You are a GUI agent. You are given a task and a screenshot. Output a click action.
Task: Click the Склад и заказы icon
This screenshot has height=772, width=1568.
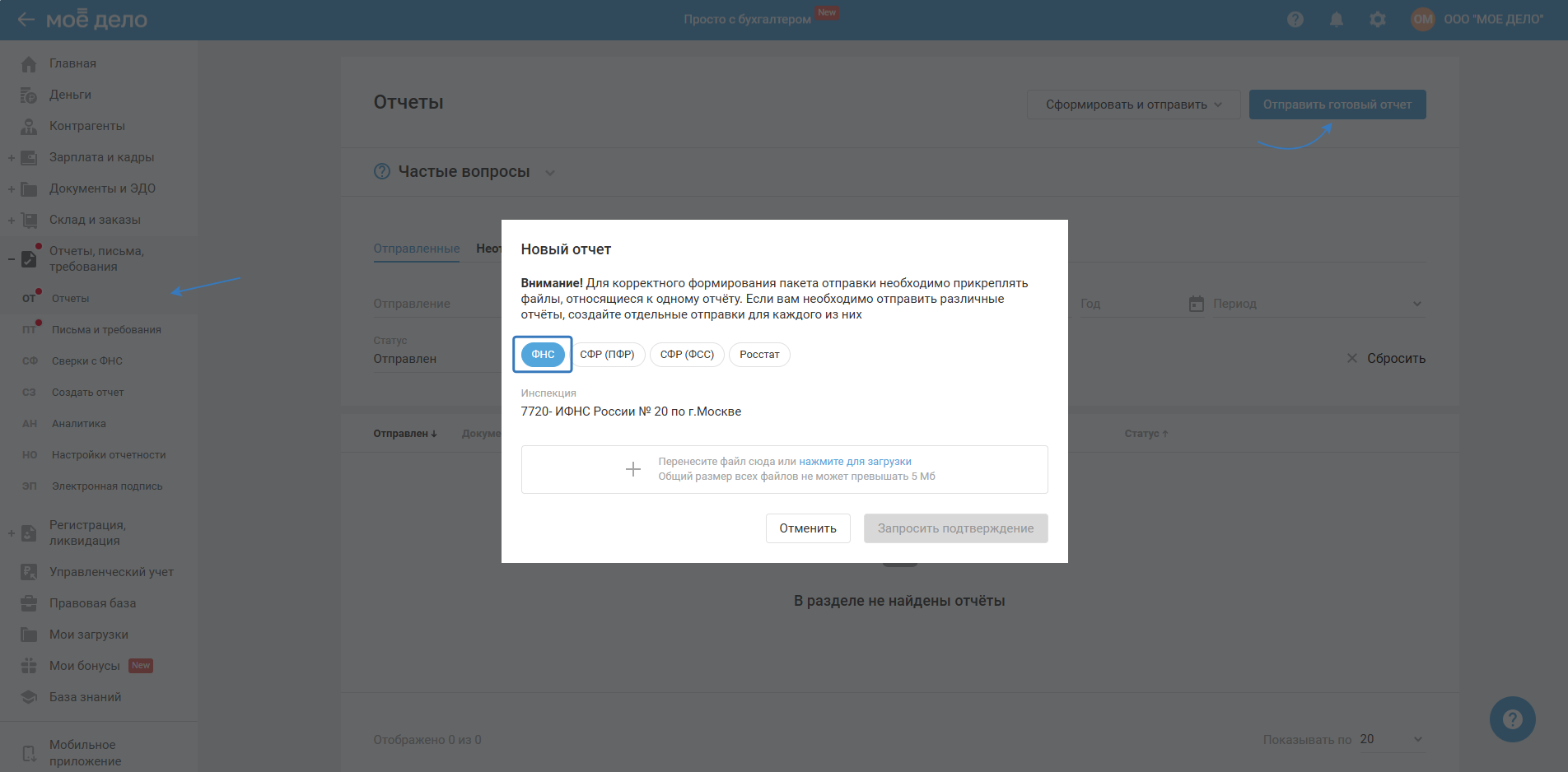29,220
